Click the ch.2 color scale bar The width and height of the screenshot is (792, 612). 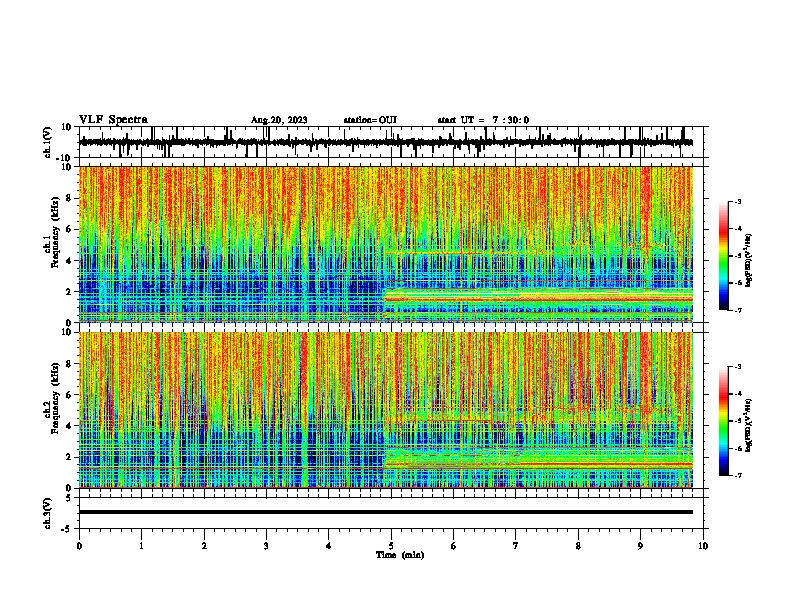click(x=724, y=421)
